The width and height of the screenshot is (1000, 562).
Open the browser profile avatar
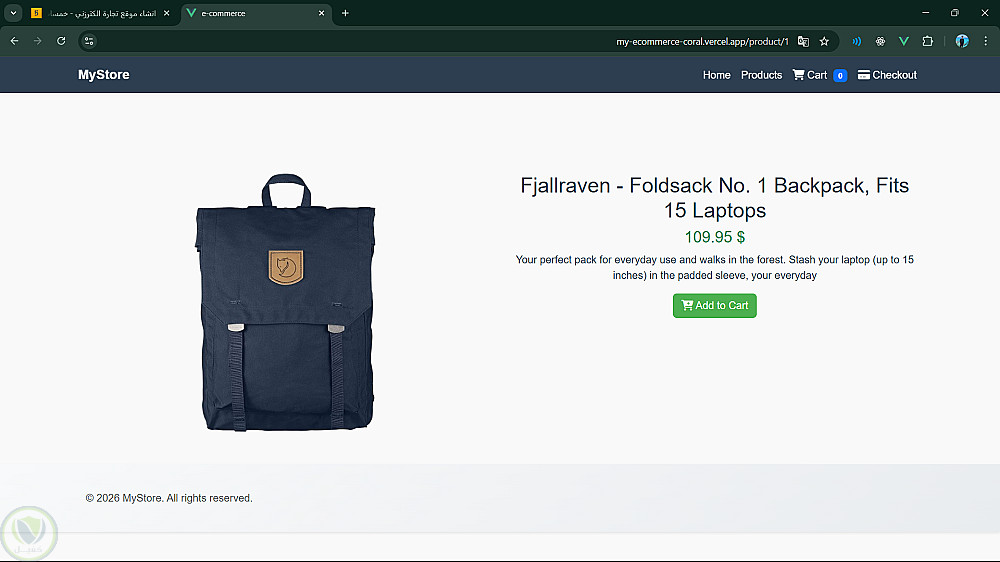click(x=962, y=41)
